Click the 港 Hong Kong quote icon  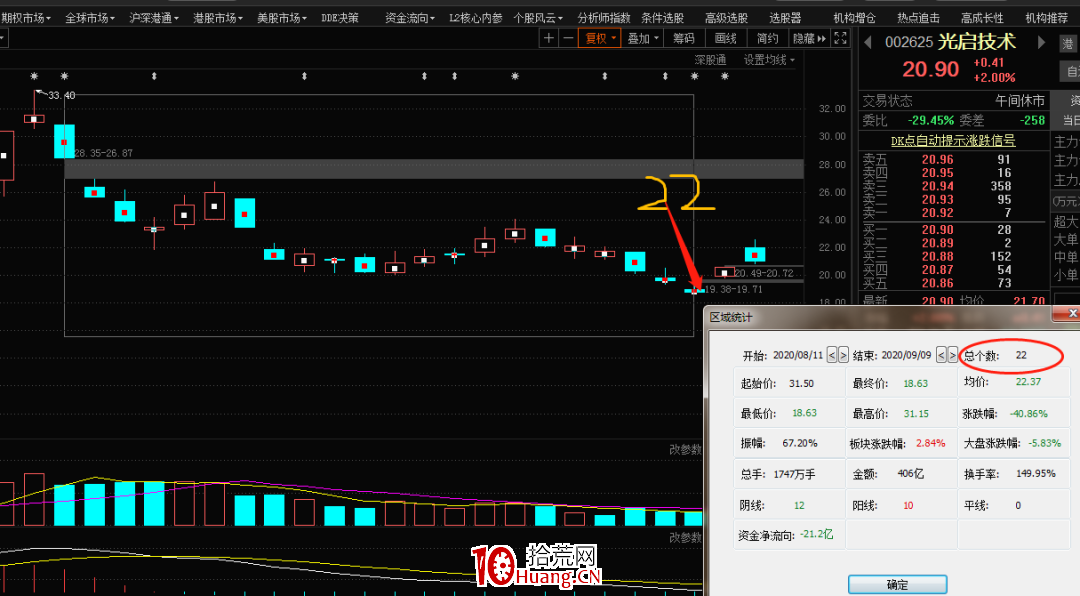pyautogui.click(x=1068, y=43)
